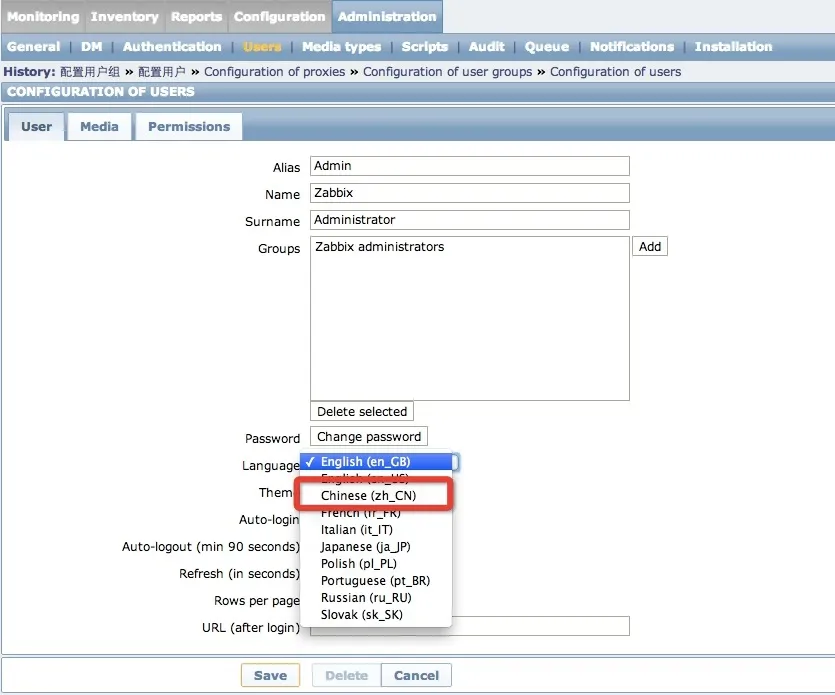
Task: Open Audit submenu
Action: (x=486, y=47)
